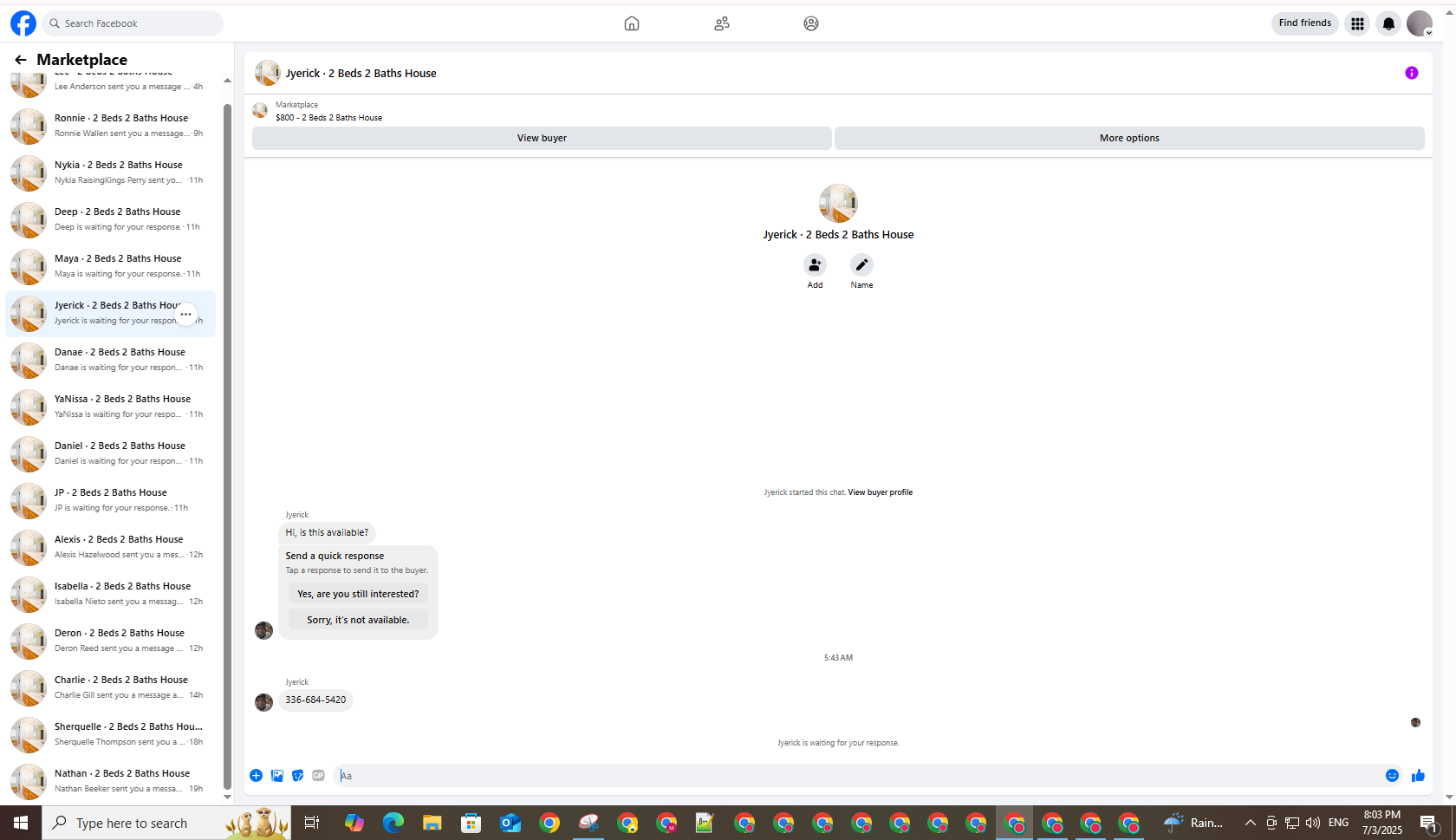Open the Windows notification center
Viewport: 1456px width, 840px height.
1428,823
